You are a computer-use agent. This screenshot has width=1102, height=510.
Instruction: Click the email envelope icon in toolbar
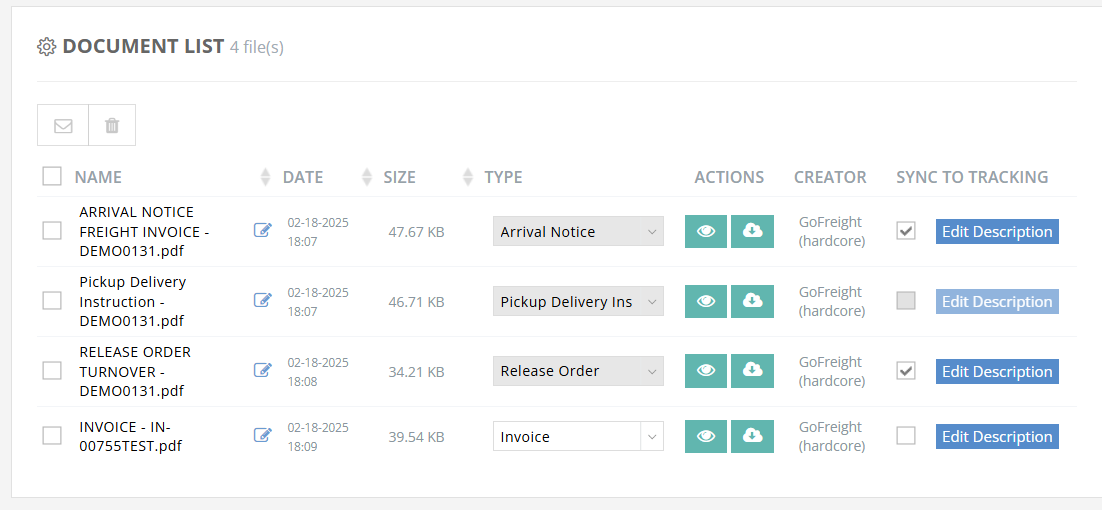coord(63,125)
